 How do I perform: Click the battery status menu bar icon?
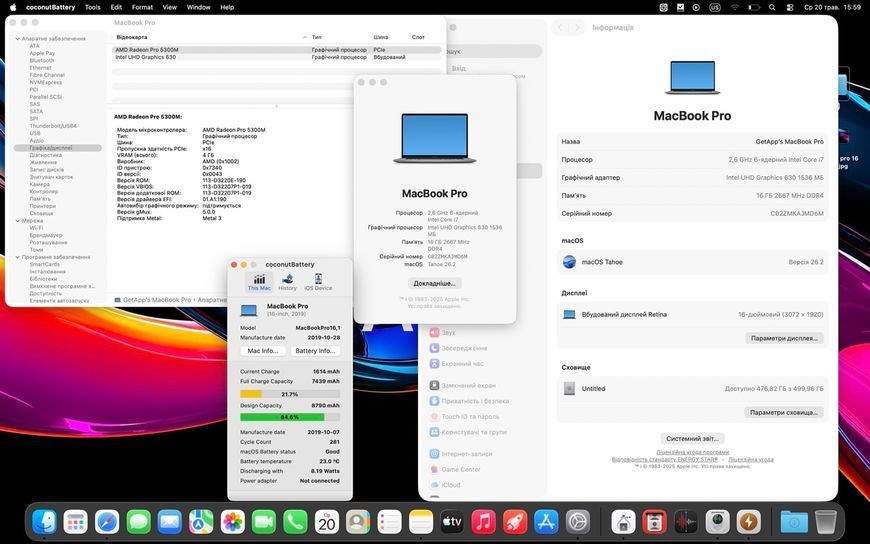(x=753, y=7)
